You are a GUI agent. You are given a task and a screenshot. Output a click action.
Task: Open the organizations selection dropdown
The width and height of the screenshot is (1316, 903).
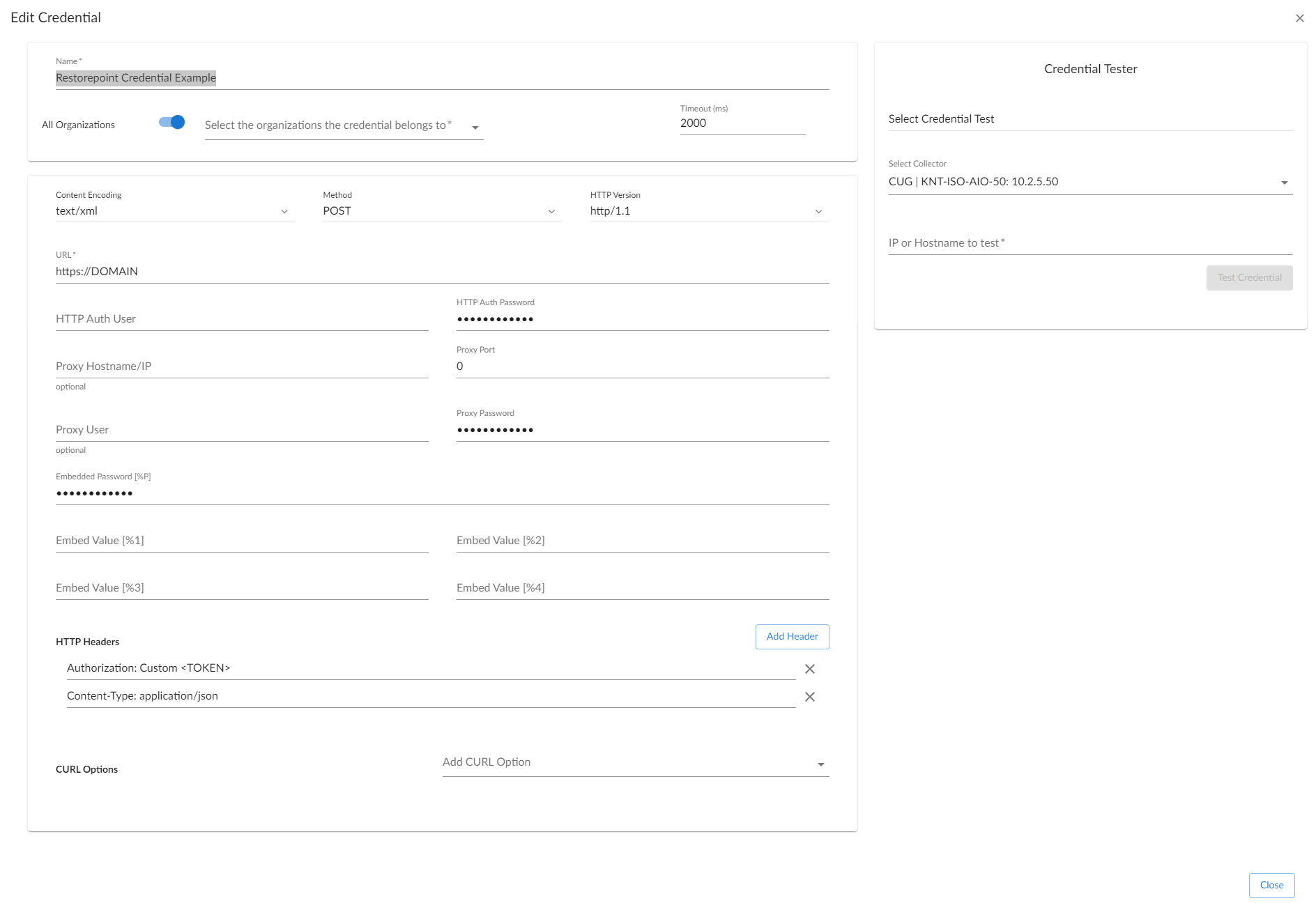click(475, 127)
